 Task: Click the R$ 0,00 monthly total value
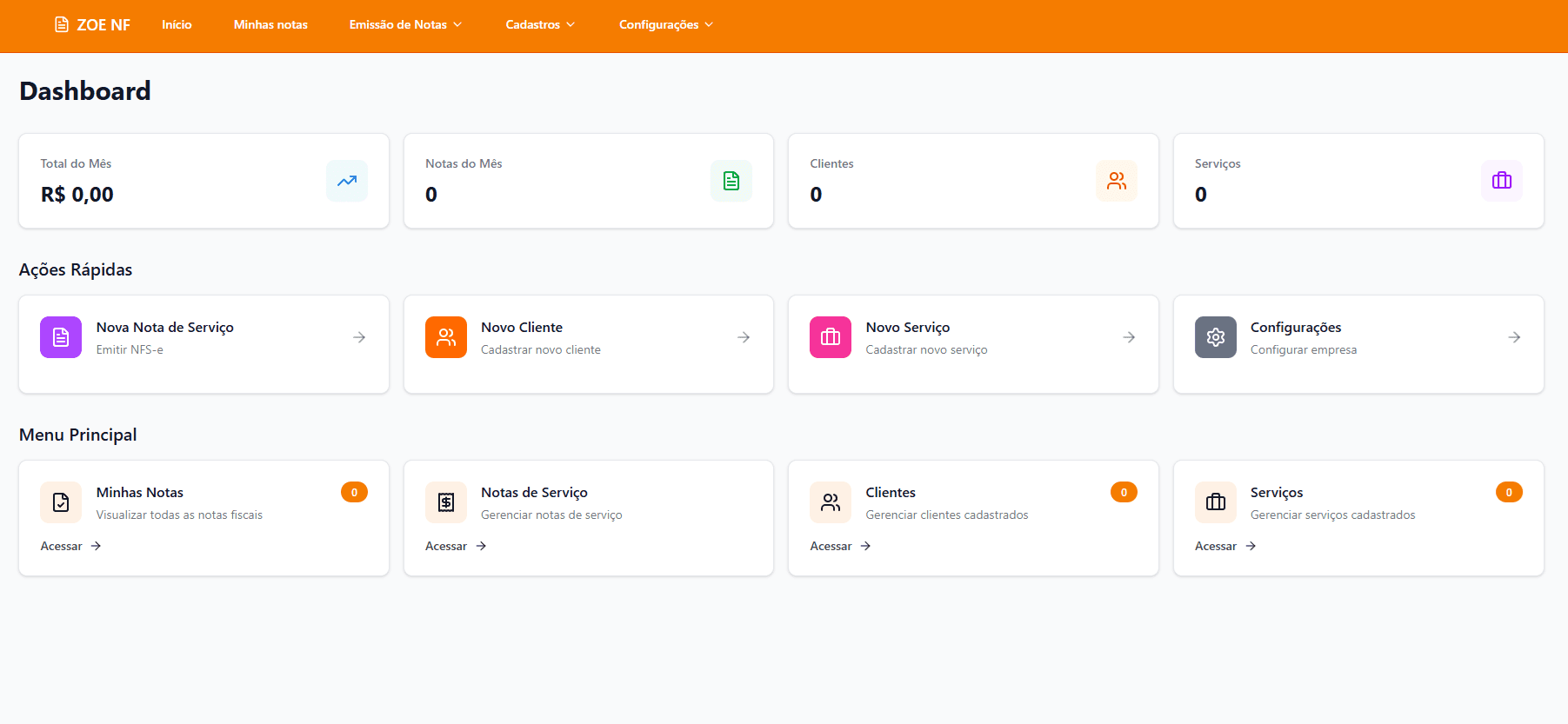pos(77,195)
